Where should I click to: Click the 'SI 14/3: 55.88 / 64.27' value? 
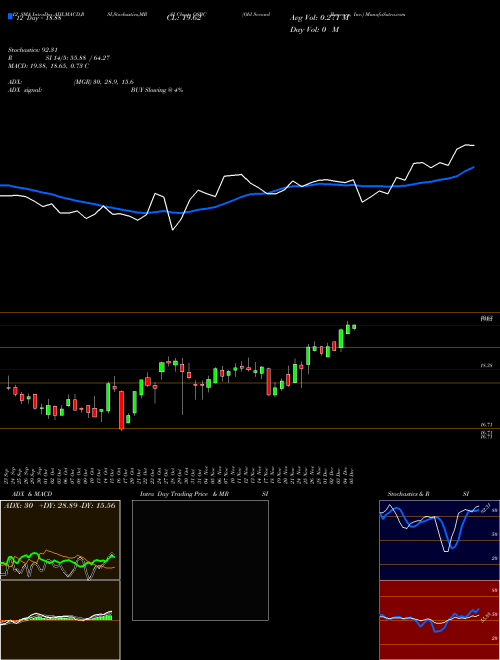tap(78, 58)
